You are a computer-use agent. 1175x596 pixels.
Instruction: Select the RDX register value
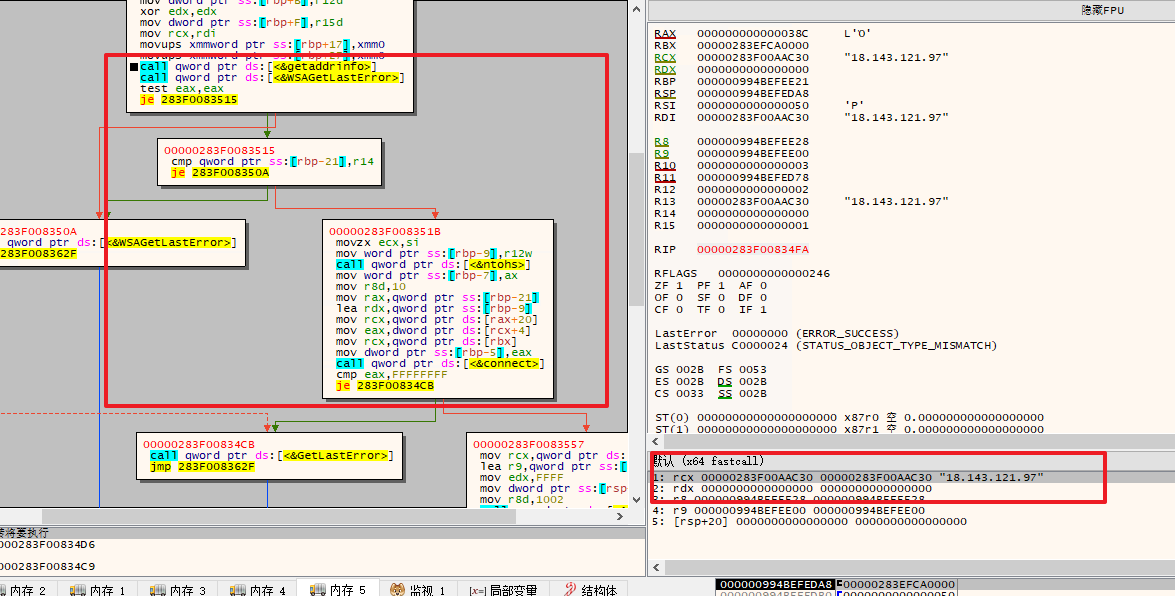pyautogui.click(x=752, y=70)
